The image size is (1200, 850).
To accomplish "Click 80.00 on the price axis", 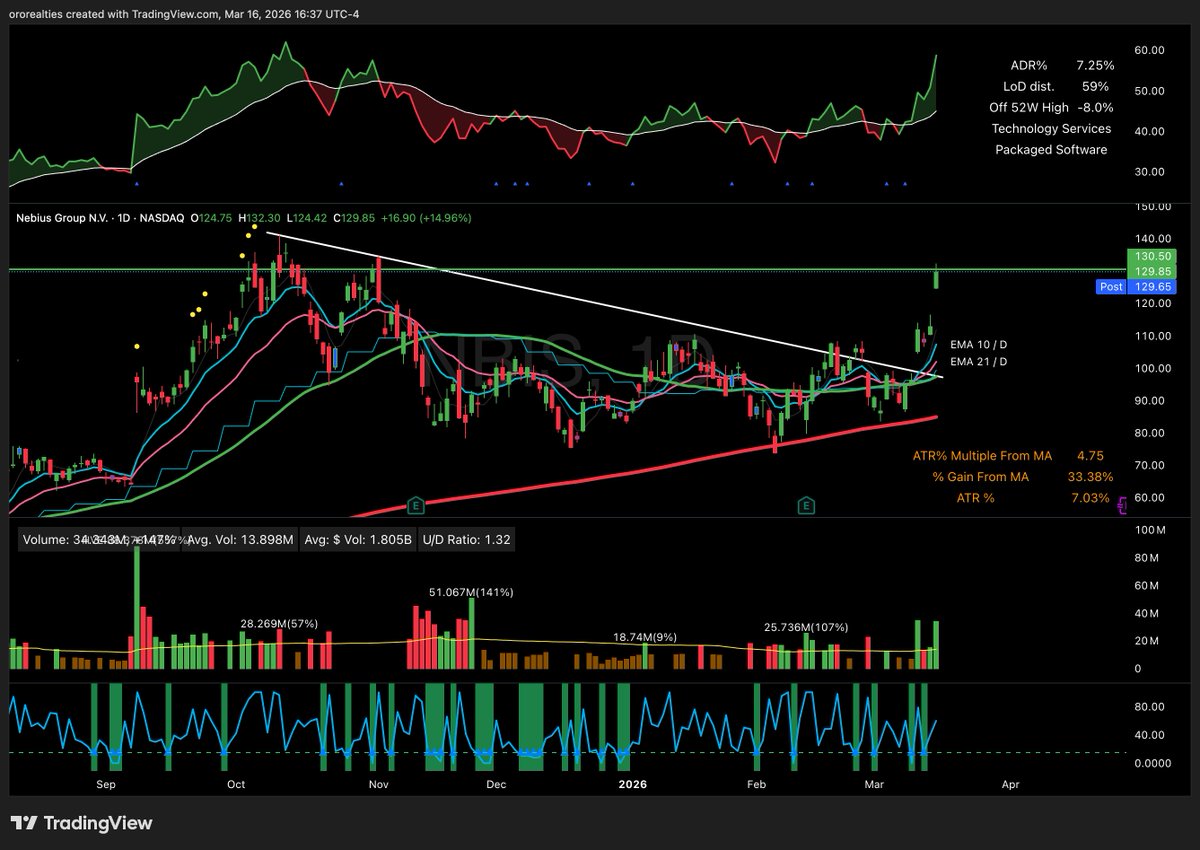I will coord(1152,433).
